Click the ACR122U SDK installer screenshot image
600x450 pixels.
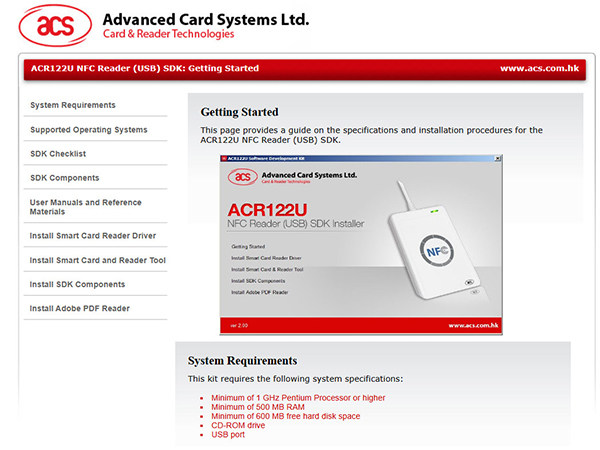point(361,245)
